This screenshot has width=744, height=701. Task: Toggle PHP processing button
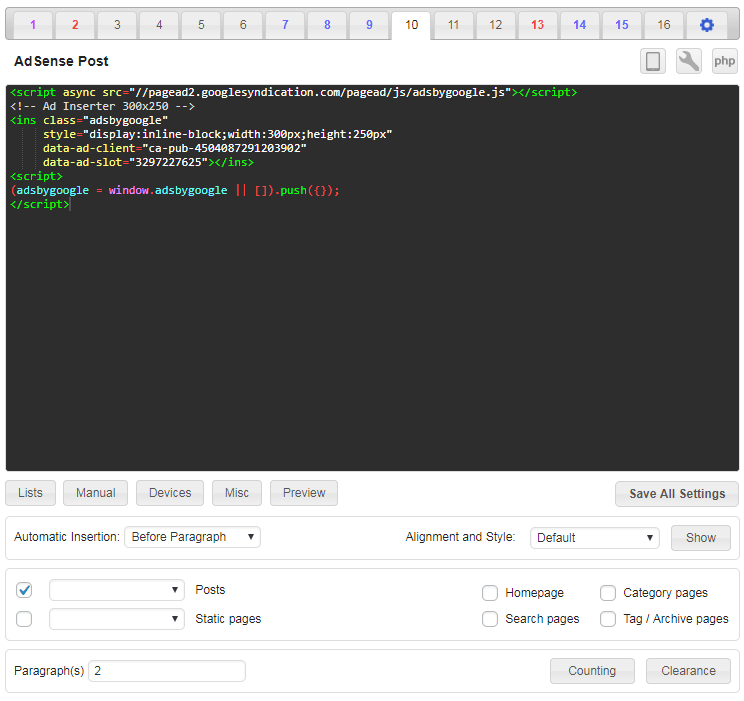click(x=725, y=61)
